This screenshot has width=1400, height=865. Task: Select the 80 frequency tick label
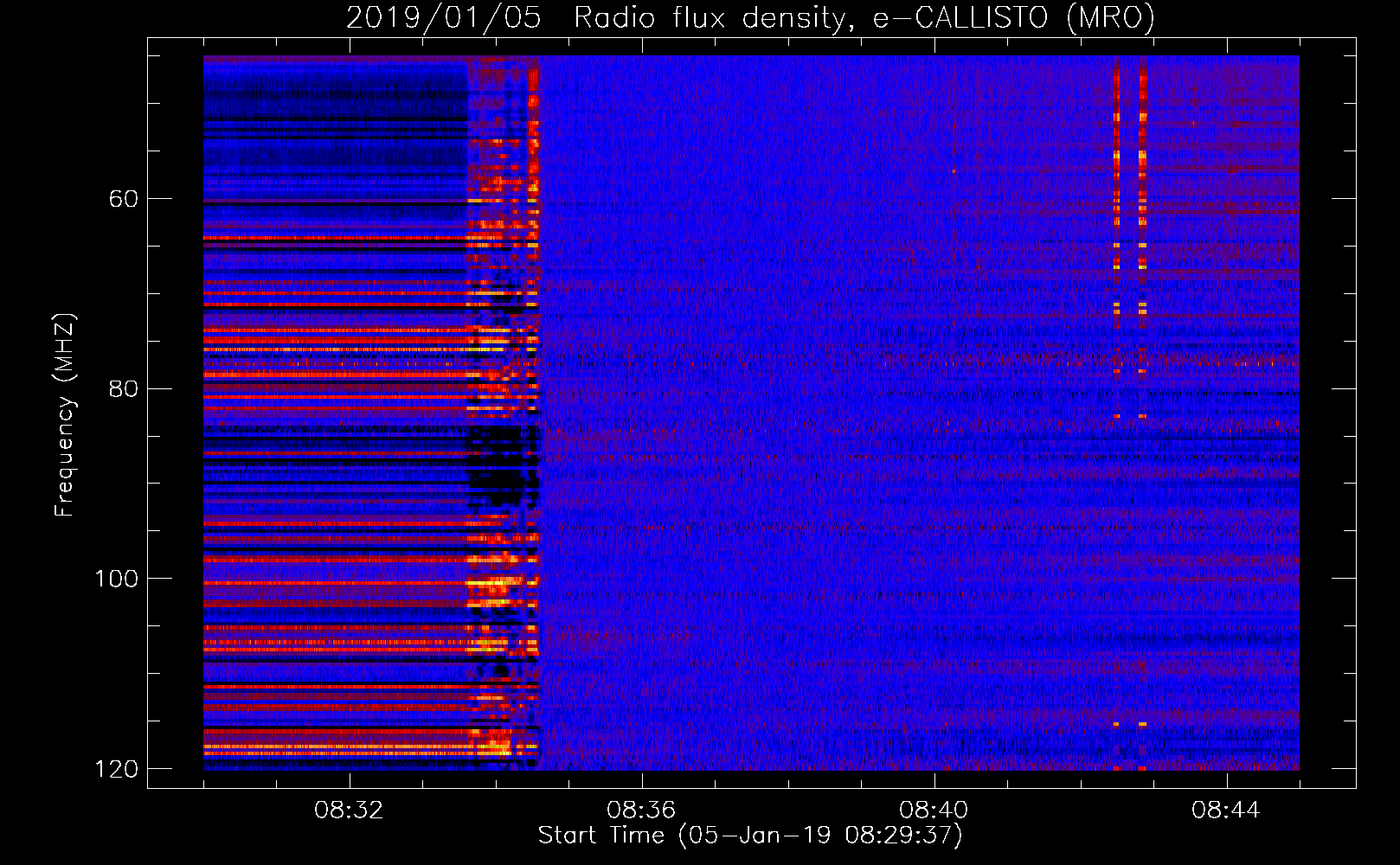(x=123, y=388)
